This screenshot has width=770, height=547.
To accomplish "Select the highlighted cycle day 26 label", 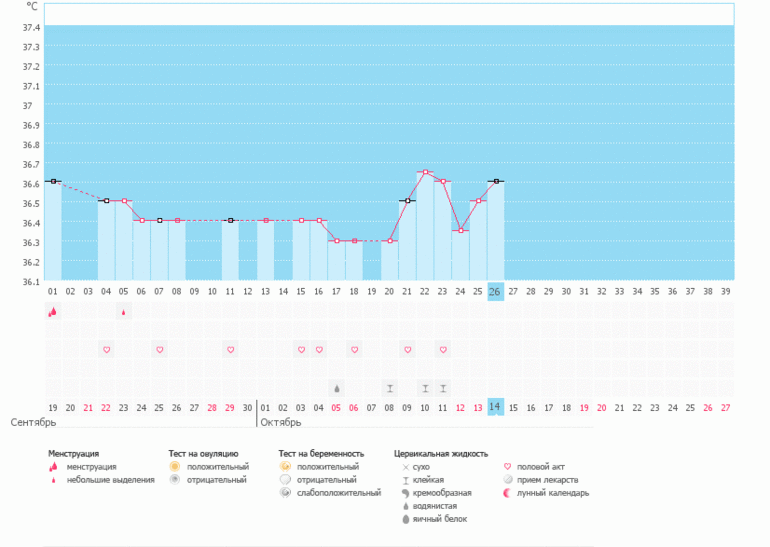I will [x=495, y=292].
